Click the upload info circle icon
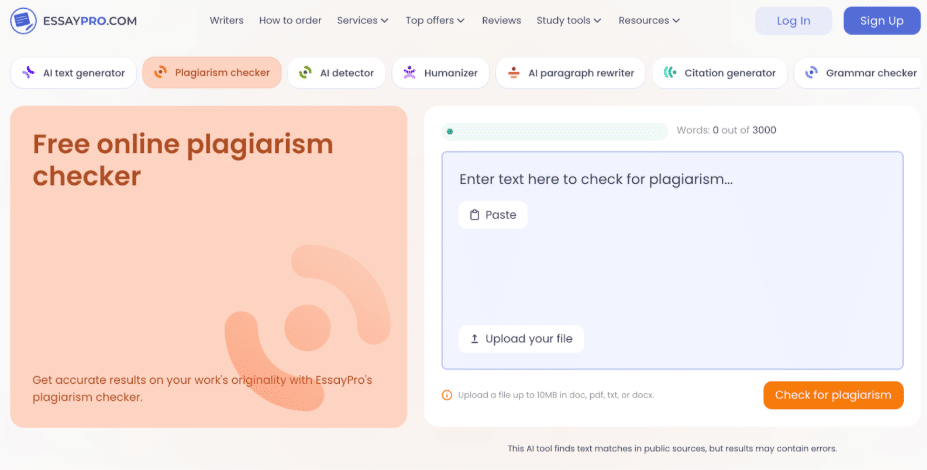Image resolution: width=927 pixels, height=470 pixels. tap(447, 395)
